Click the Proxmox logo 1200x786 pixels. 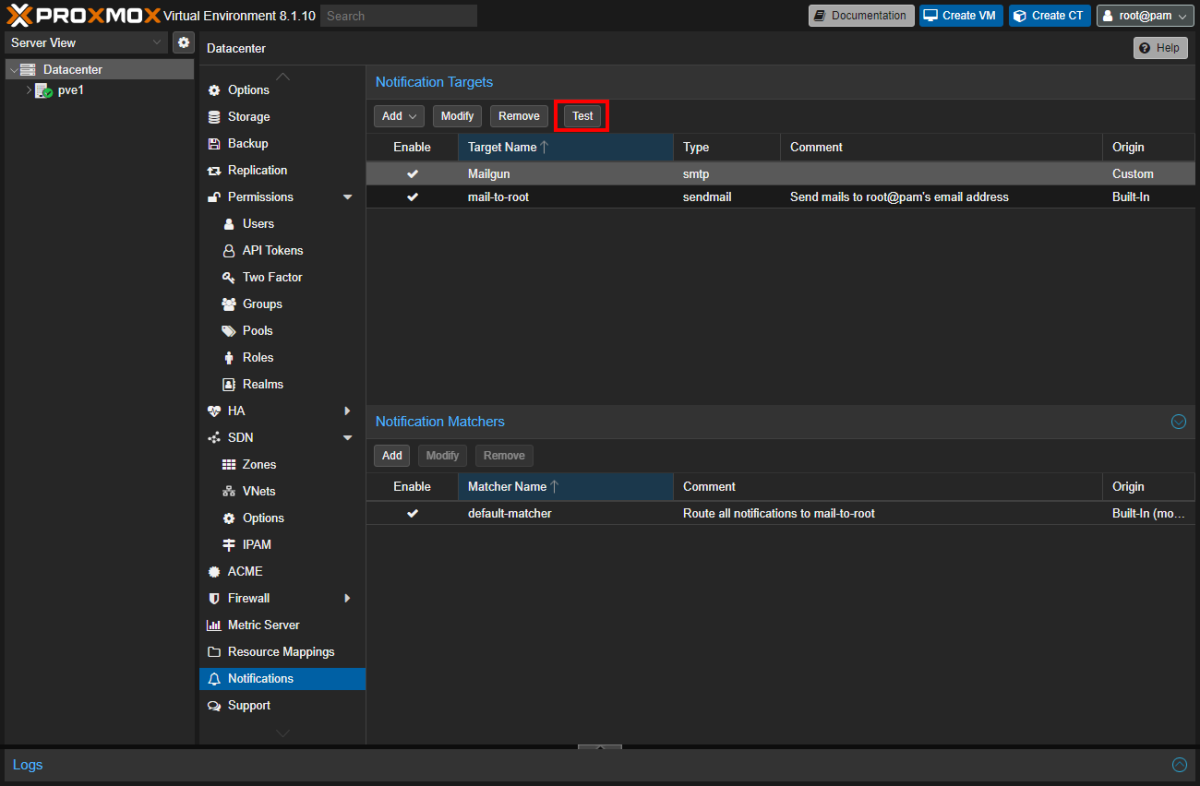(x=82, y=15)
